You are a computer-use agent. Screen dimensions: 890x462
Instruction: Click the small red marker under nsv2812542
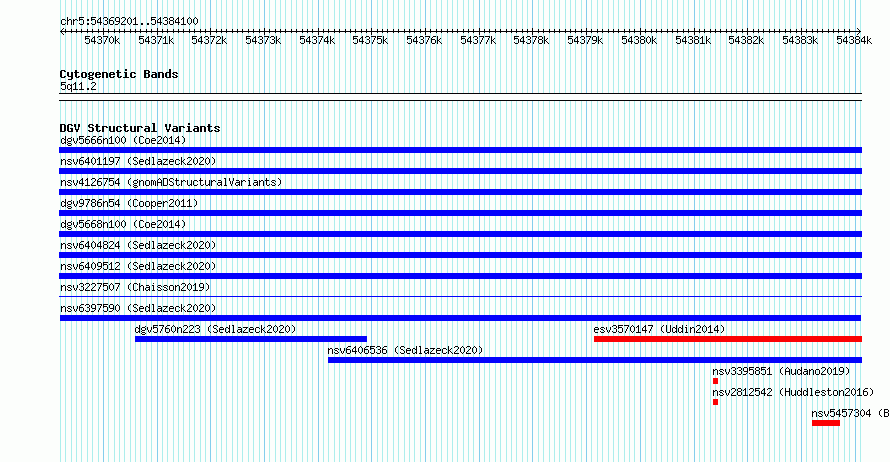click(x=715, y=402)
